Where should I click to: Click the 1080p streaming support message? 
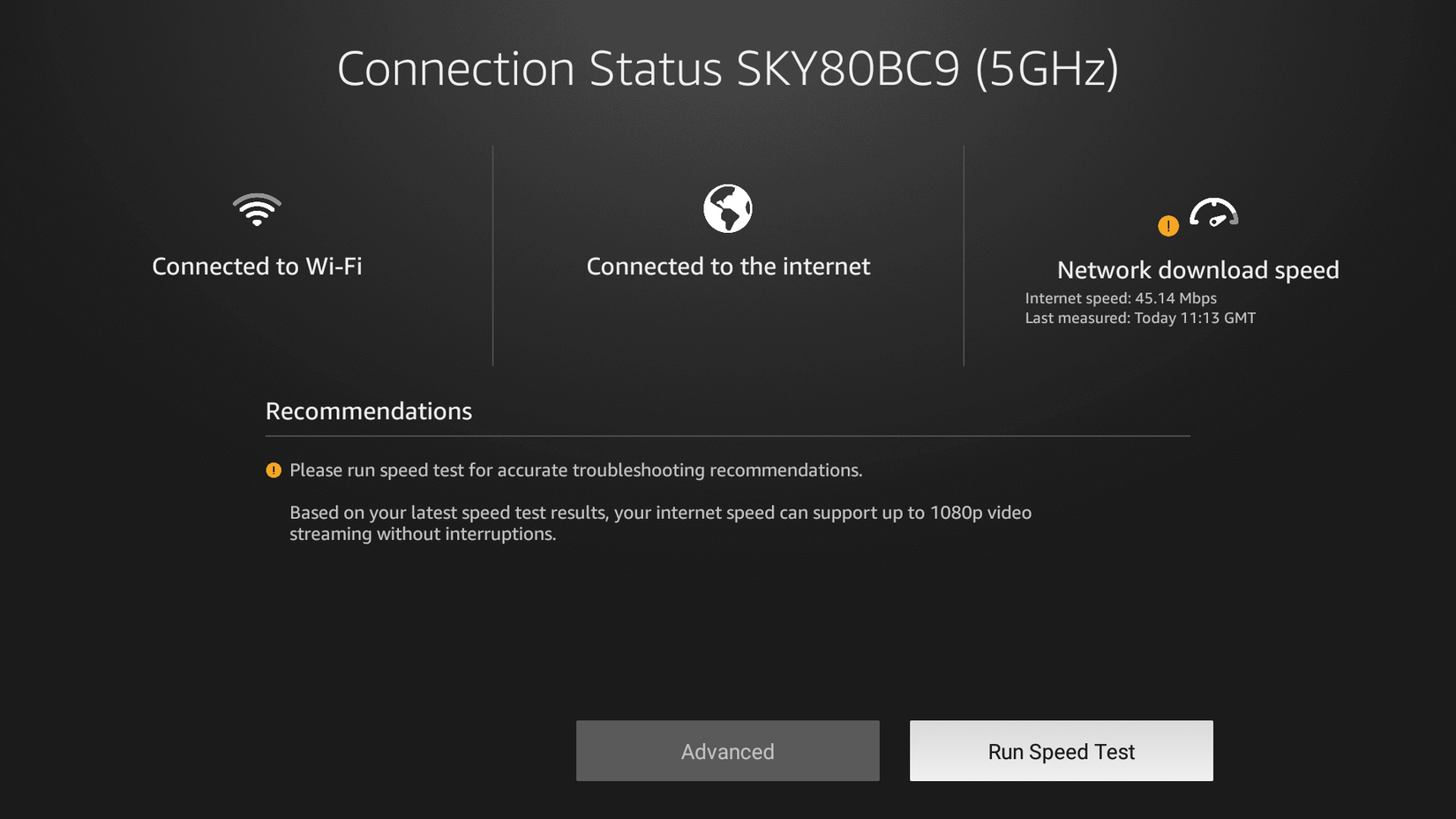click(660, 522)
